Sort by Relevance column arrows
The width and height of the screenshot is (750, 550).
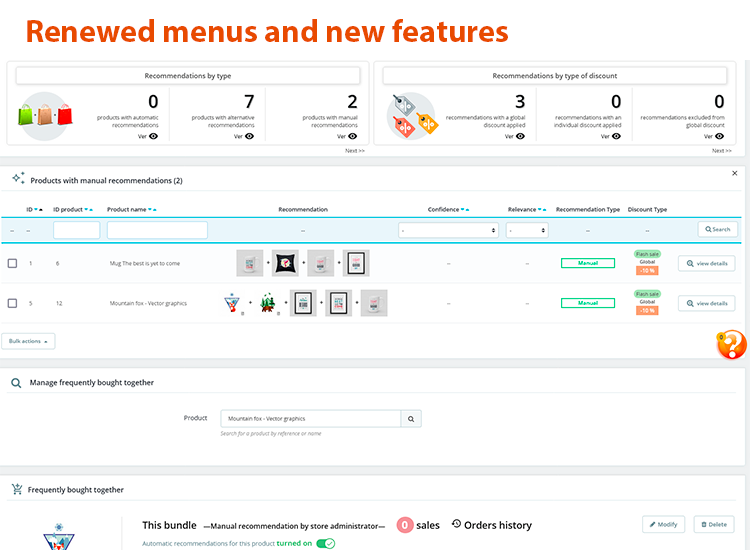(x=542, y=209)
